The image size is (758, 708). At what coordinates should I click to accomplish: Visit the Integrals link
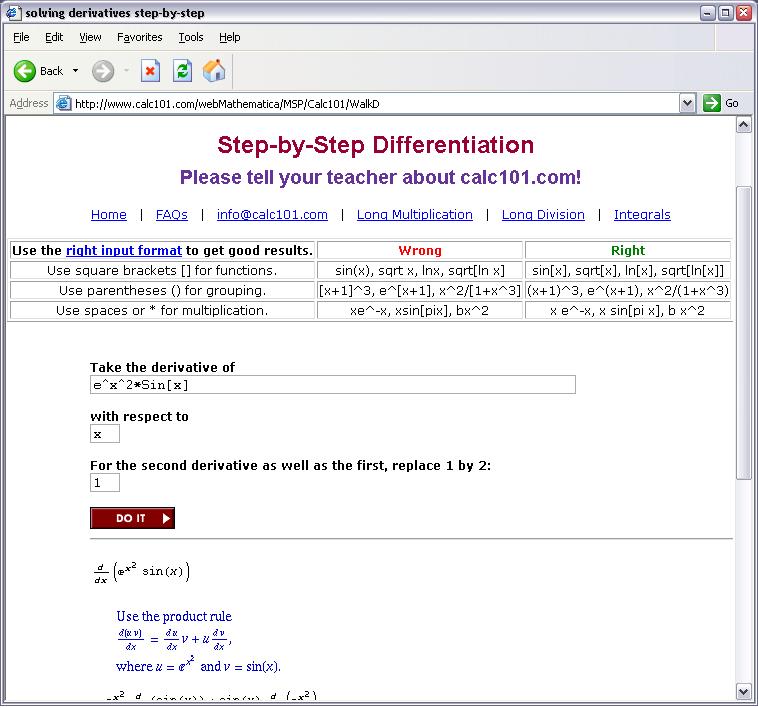(x=642, y=215)
